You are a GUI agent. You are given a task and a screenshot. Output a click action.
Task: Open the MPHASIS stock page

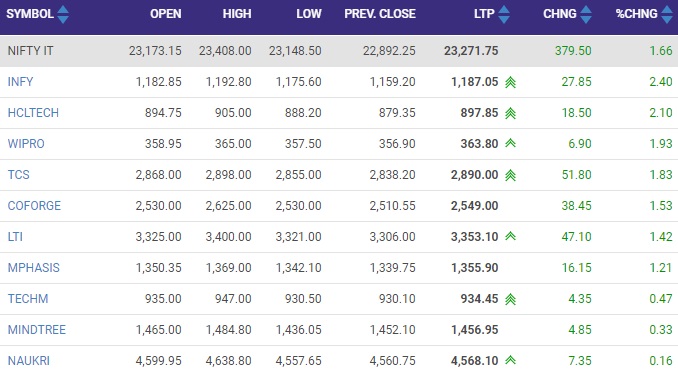point(33,268)
